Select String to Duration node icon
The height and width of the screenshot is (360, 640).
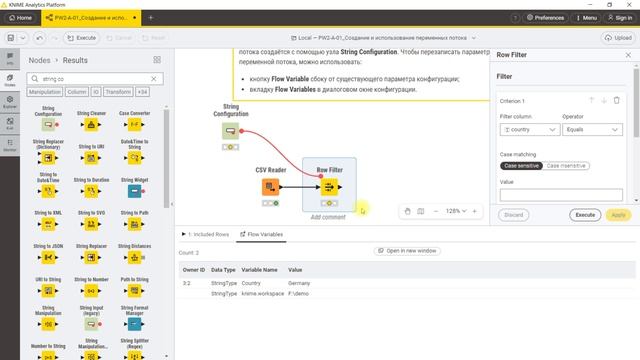coord(91,191)
